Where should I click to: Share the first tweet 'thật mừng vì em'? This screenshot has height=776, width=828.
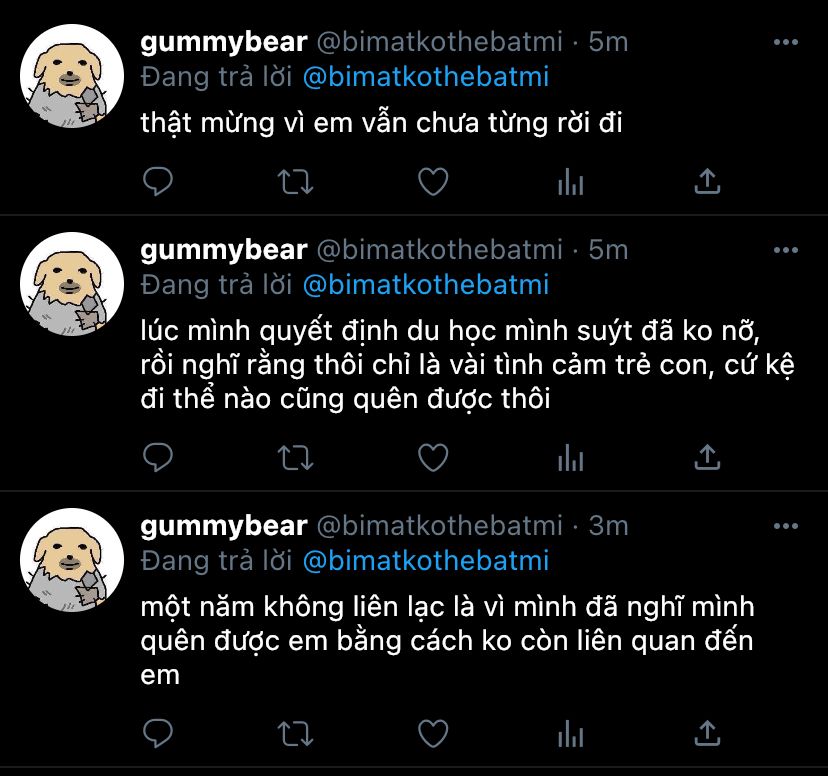707,181
